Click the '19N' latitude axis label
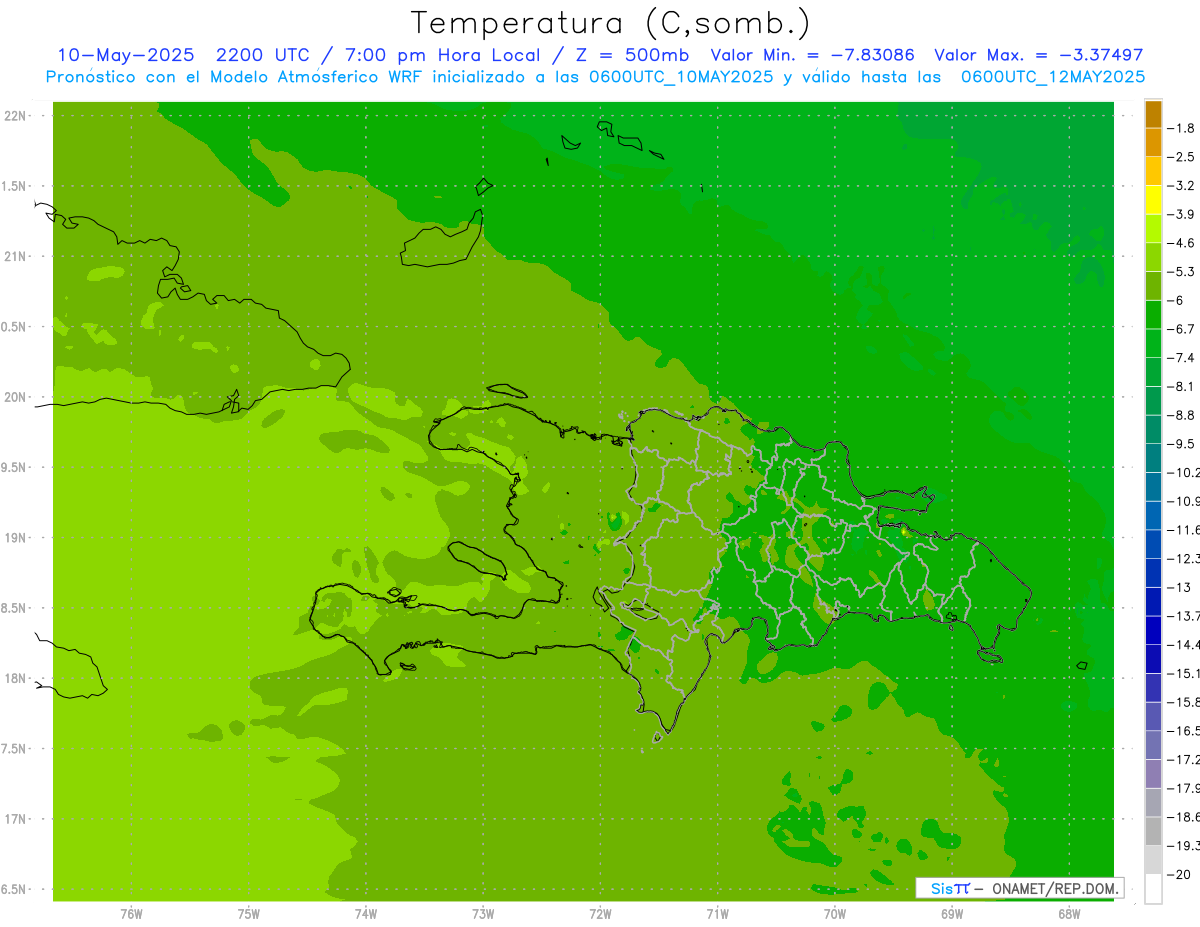Image resolution: width=1200 pixels, height=927 pixels. click(15, 537)
